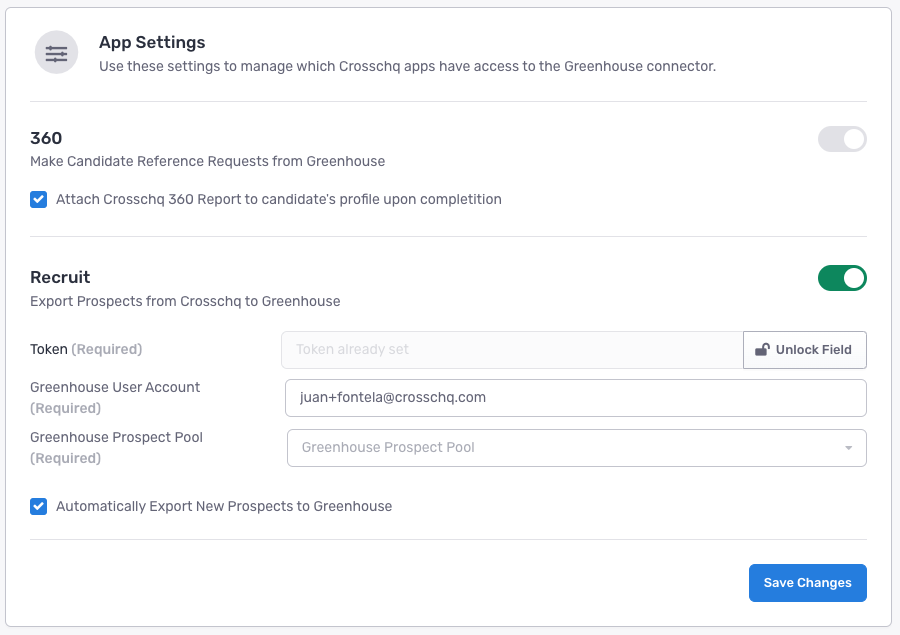Click 'Automatically Export New Prospects to Greenhouse' label

[224, 506]
